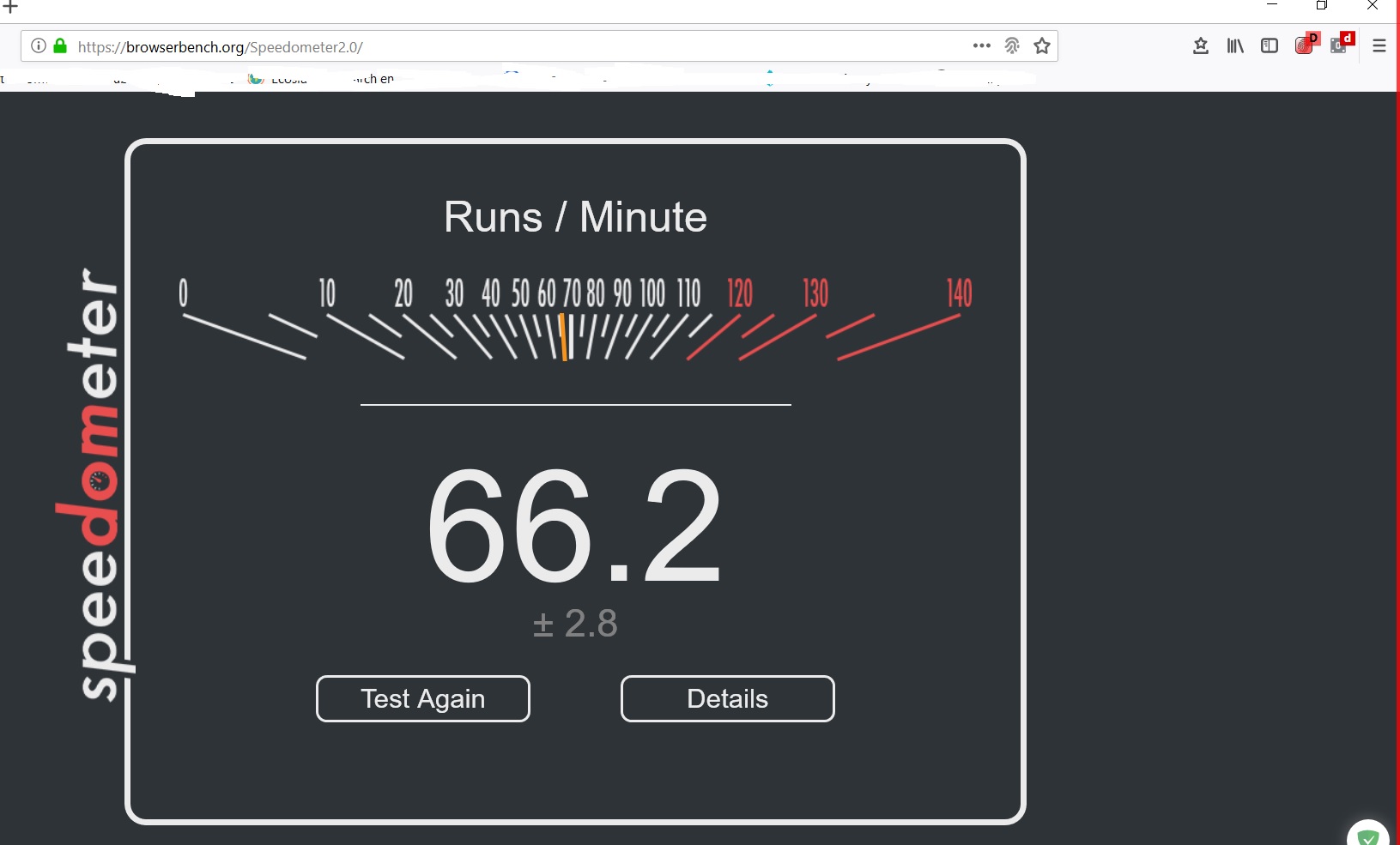
Task: Click the red fingerprint extension icon
Action: 1306,44
